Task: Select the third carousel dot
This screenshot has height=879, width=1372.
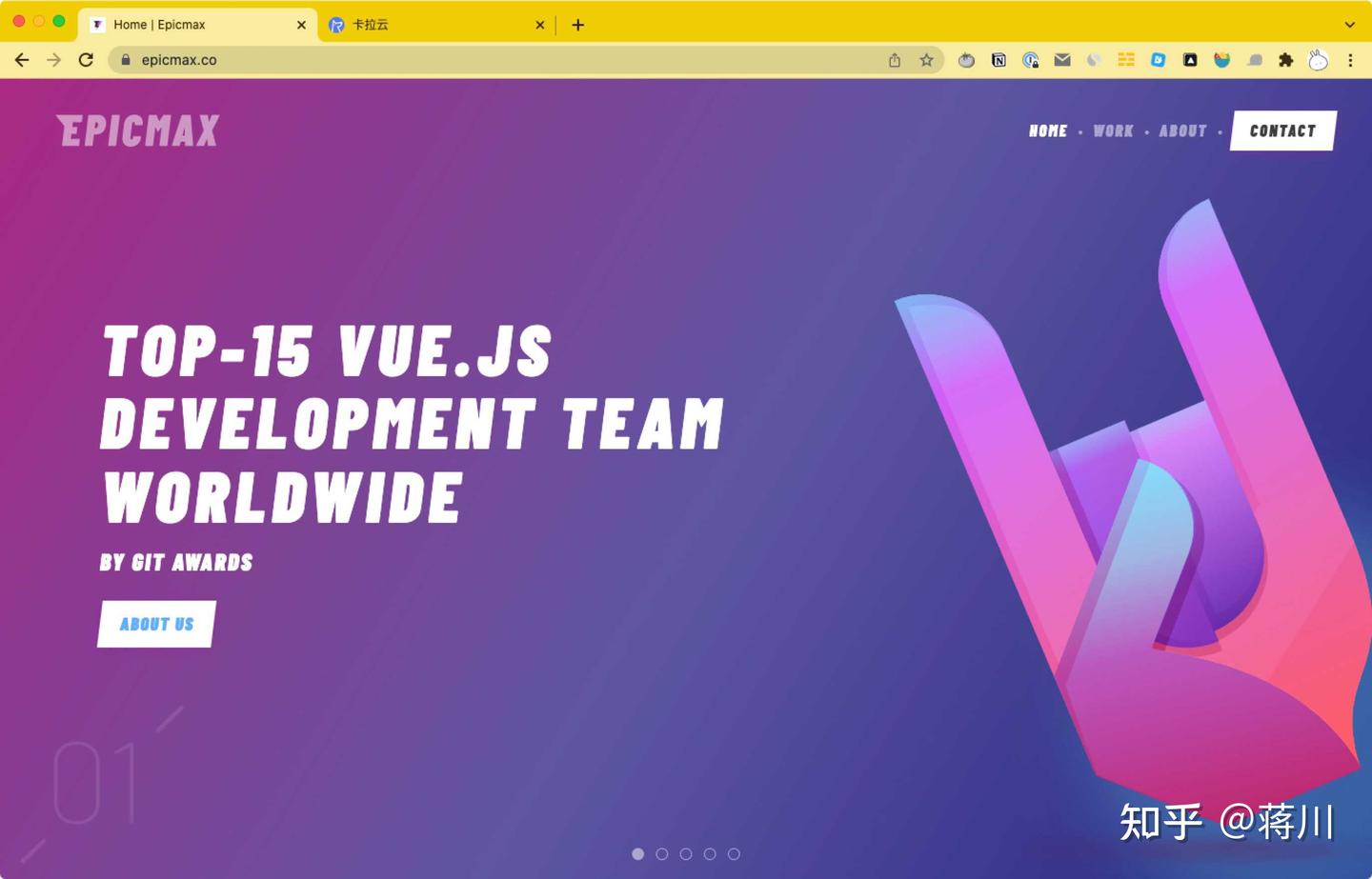Action: tap(686, 854)
